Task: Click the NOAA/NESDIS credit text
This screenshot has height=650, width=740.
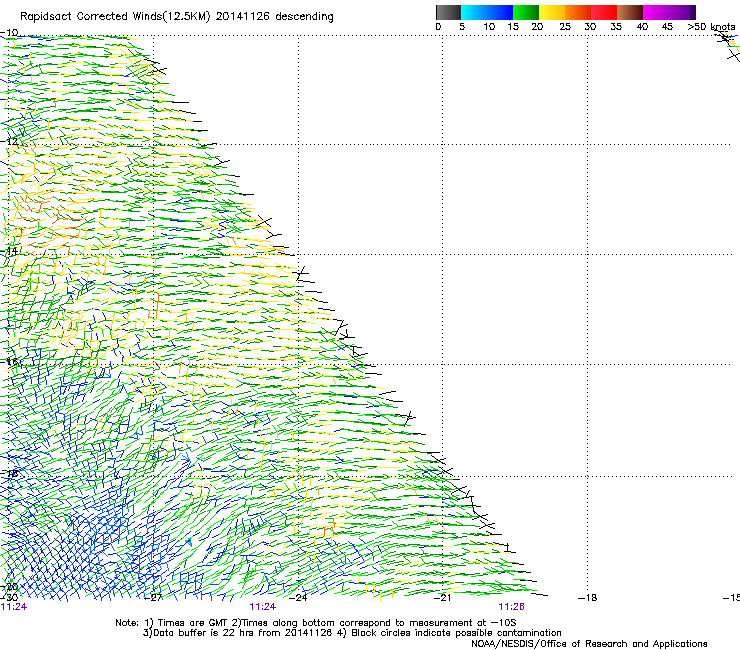Action: pyautogui.click(x=589, y=644)
